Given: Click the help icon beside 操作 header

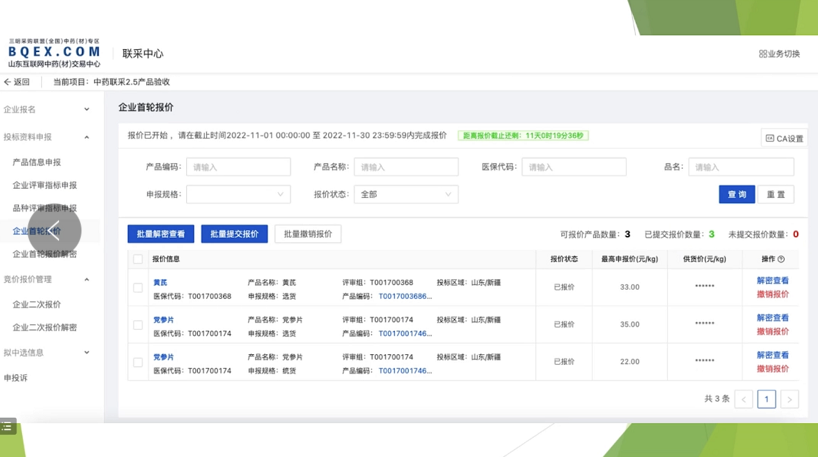Looking at the screenshot, I should (x=781, y=259).
